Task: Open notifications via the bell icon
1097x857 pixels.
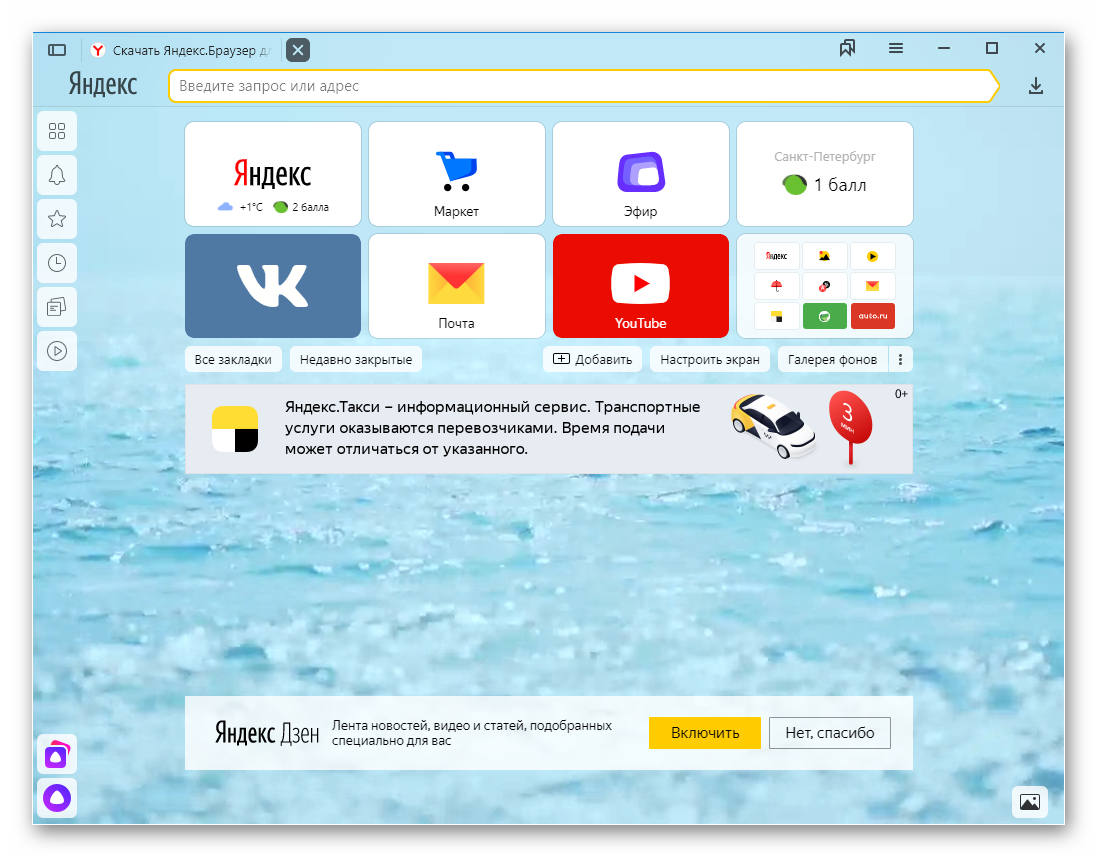Action: point(57,175)
